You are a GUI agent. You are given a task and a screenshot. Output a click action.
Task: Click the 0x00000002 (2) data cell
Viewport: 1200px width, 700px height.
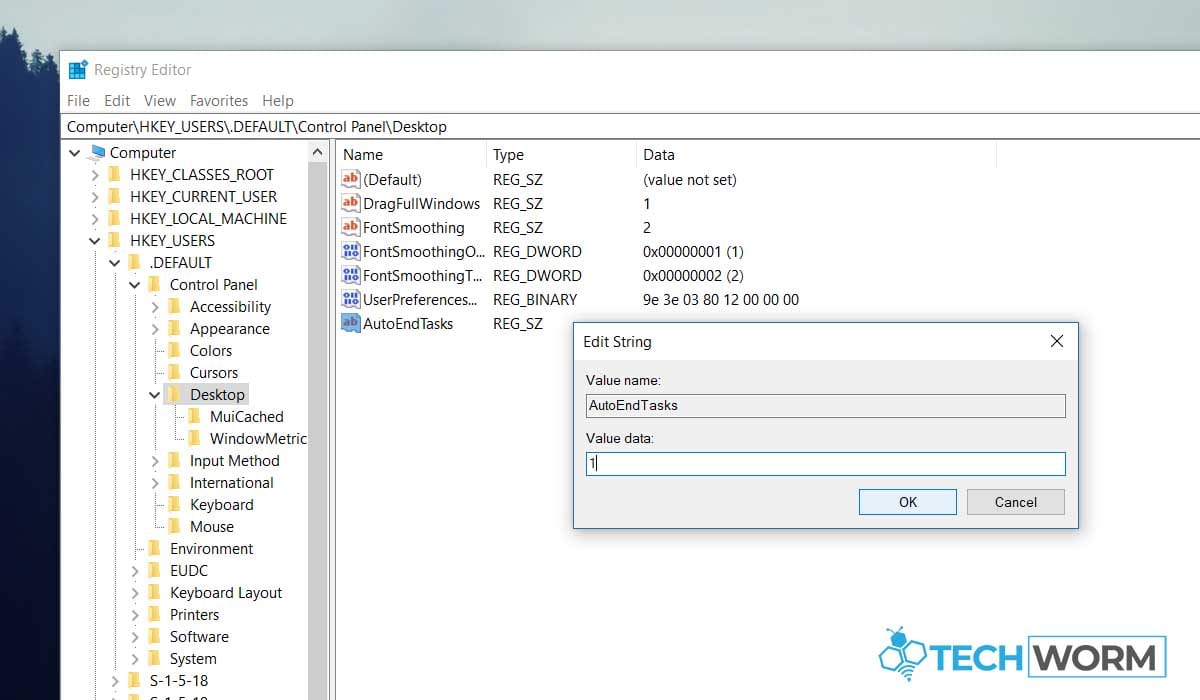(693, 276)
